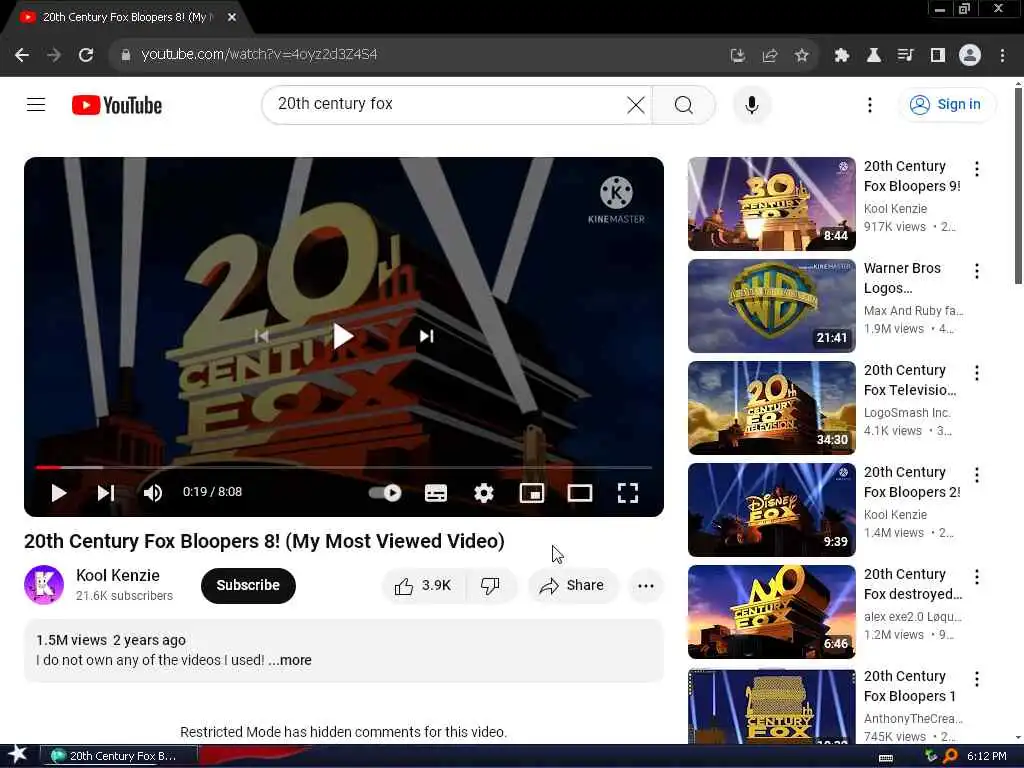This screenshot has width=1024, height=768.
Task: Play the video with bottom-left play button
Action: click(59, 493)
